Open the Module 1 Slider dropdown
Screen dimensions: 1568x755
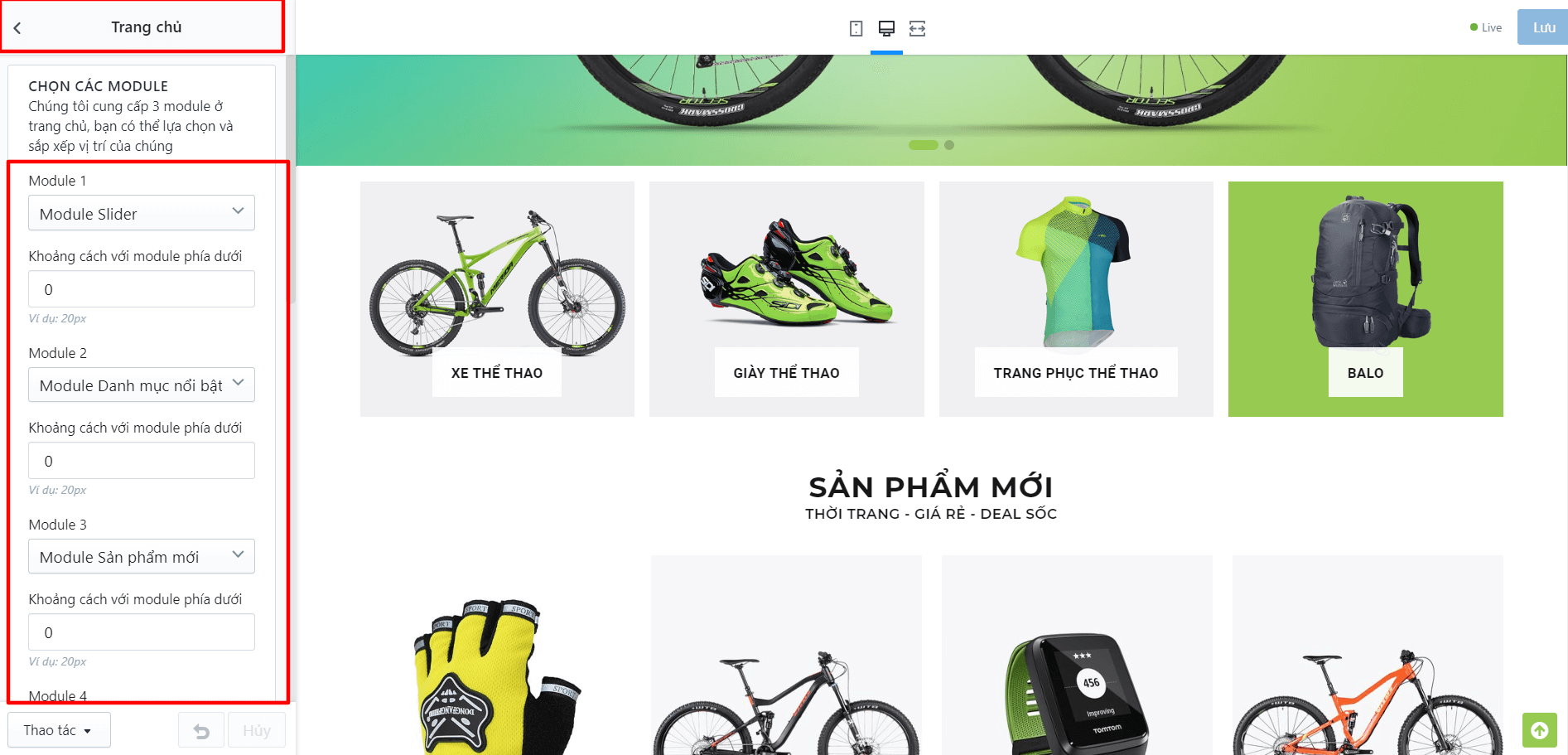coord(142,213)
